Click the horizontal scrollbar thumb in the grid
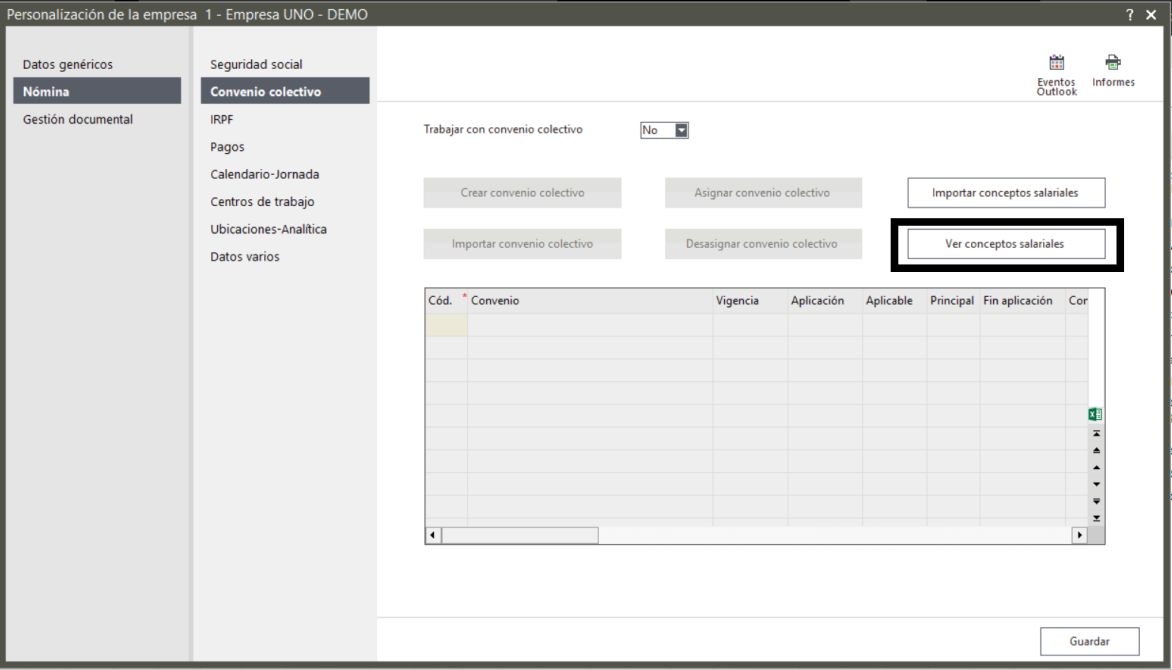The height and width of the screenshot is (670, 1172). [520, 535]
